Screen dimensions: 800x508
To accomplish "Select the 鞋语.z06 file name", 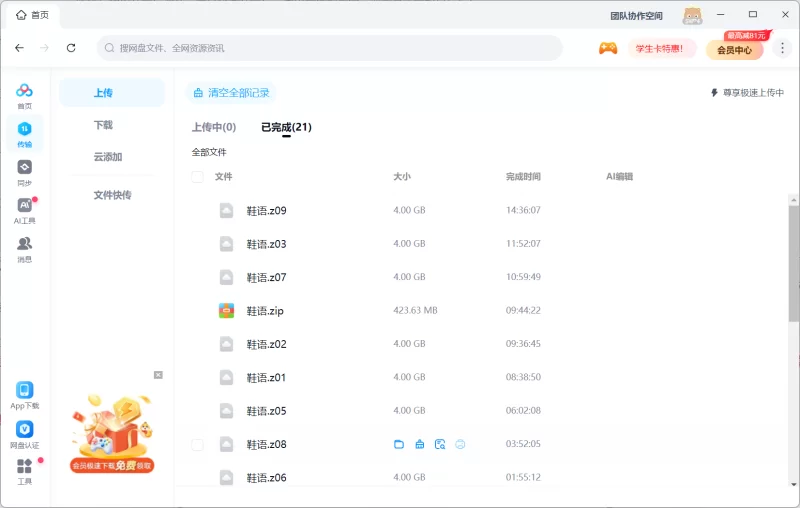I will click(266, 478).
